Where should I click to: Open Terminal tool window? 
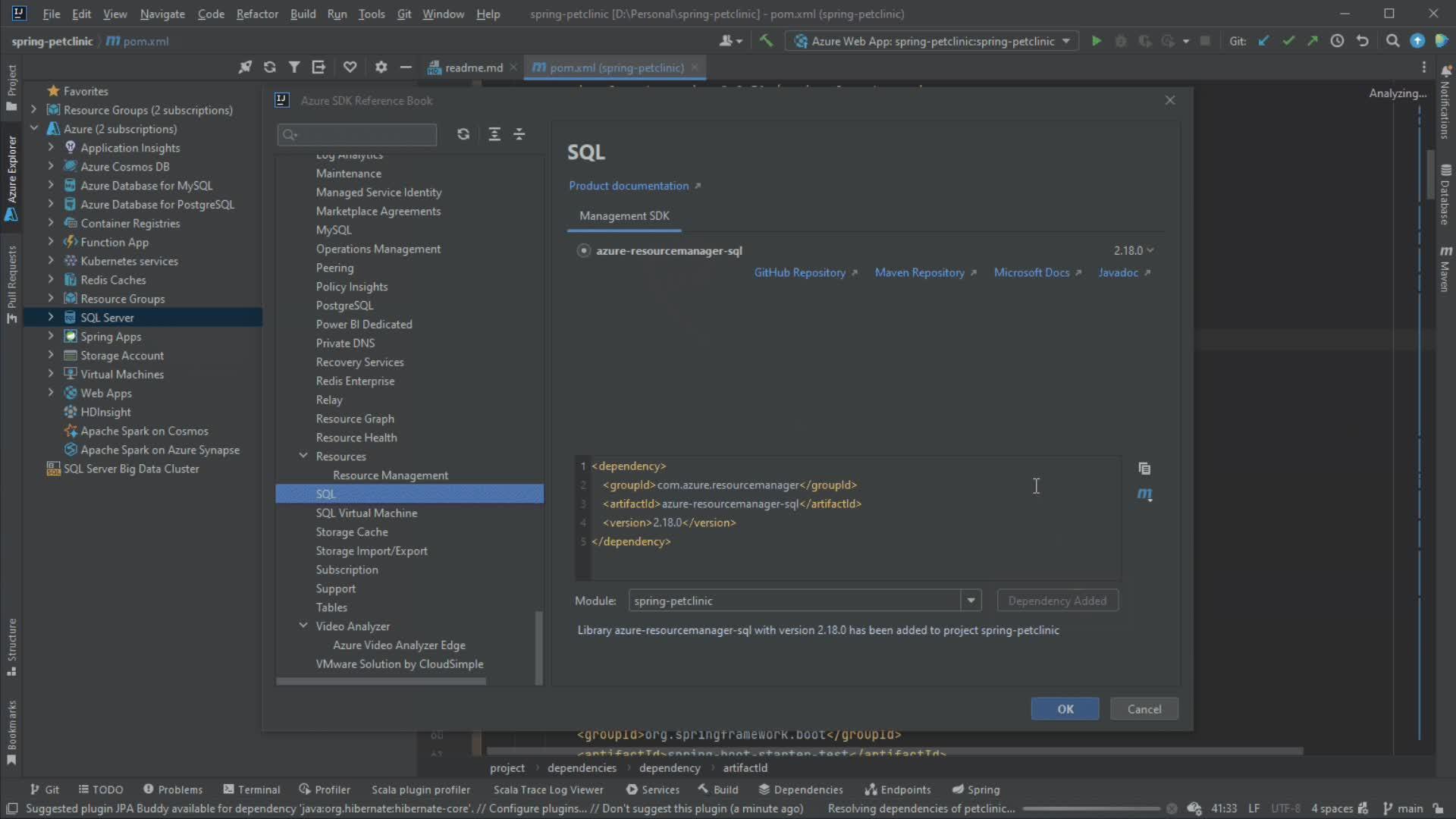(x=251, y=789)
